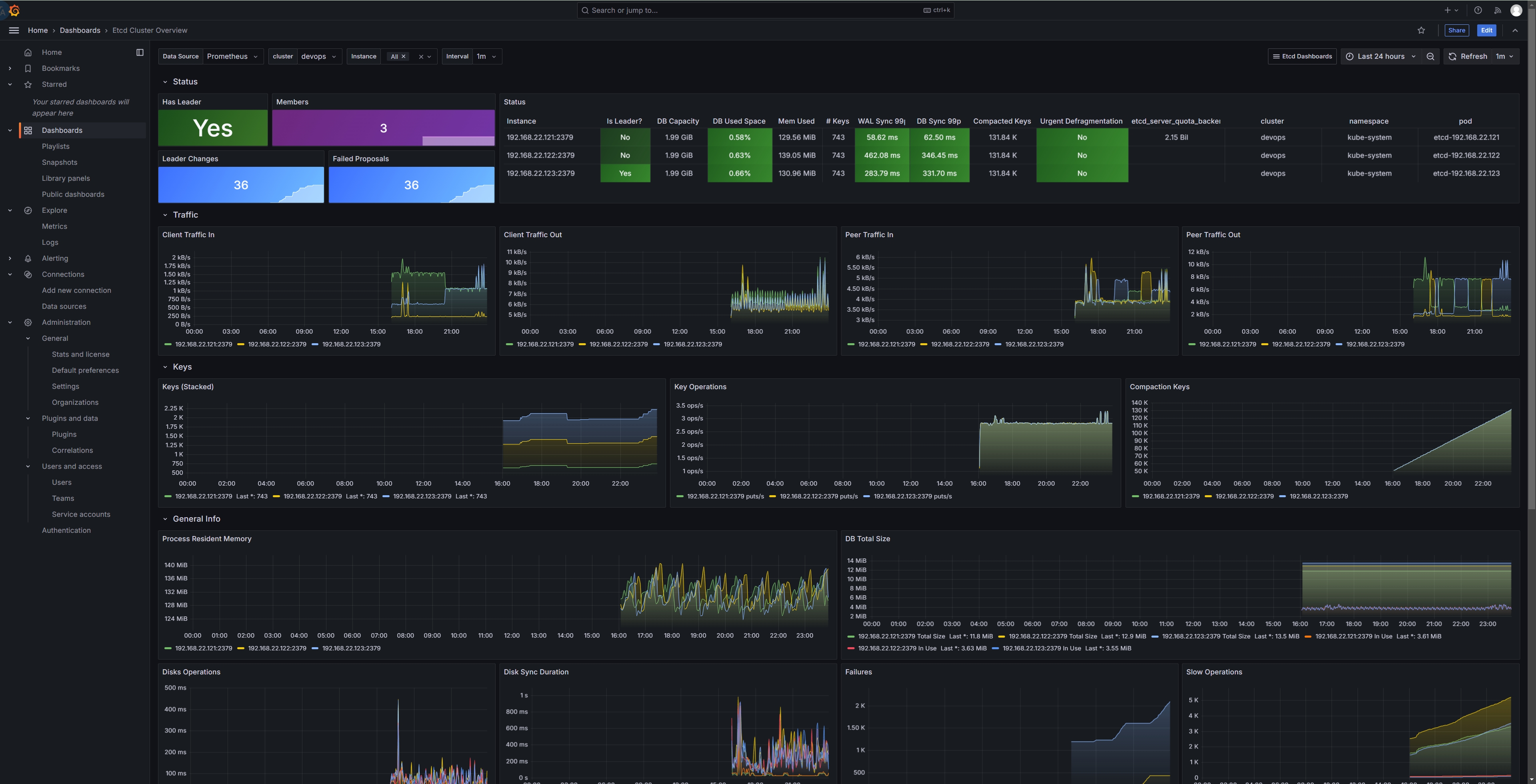The height and width of the screenshot is (784, 1536).
Task: Click the Edit dashboard button
Action: coord(1486,30)
